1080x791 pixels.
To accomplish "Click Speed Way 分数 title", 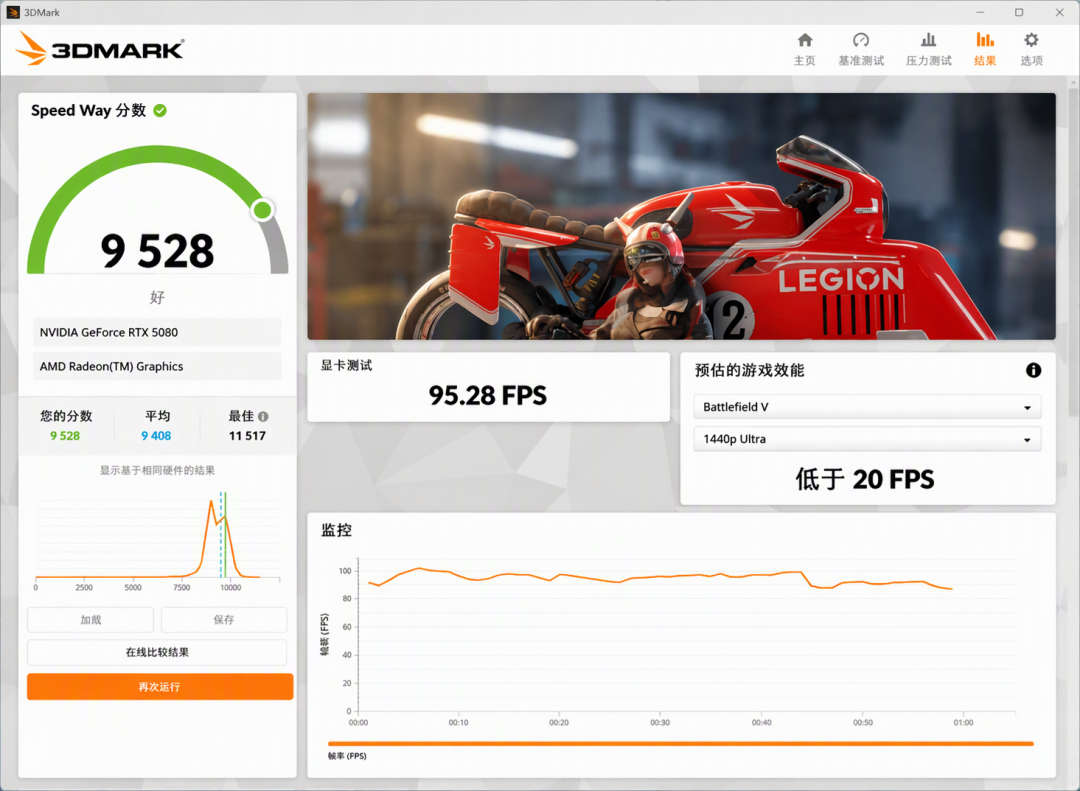I will click(88, 110).
